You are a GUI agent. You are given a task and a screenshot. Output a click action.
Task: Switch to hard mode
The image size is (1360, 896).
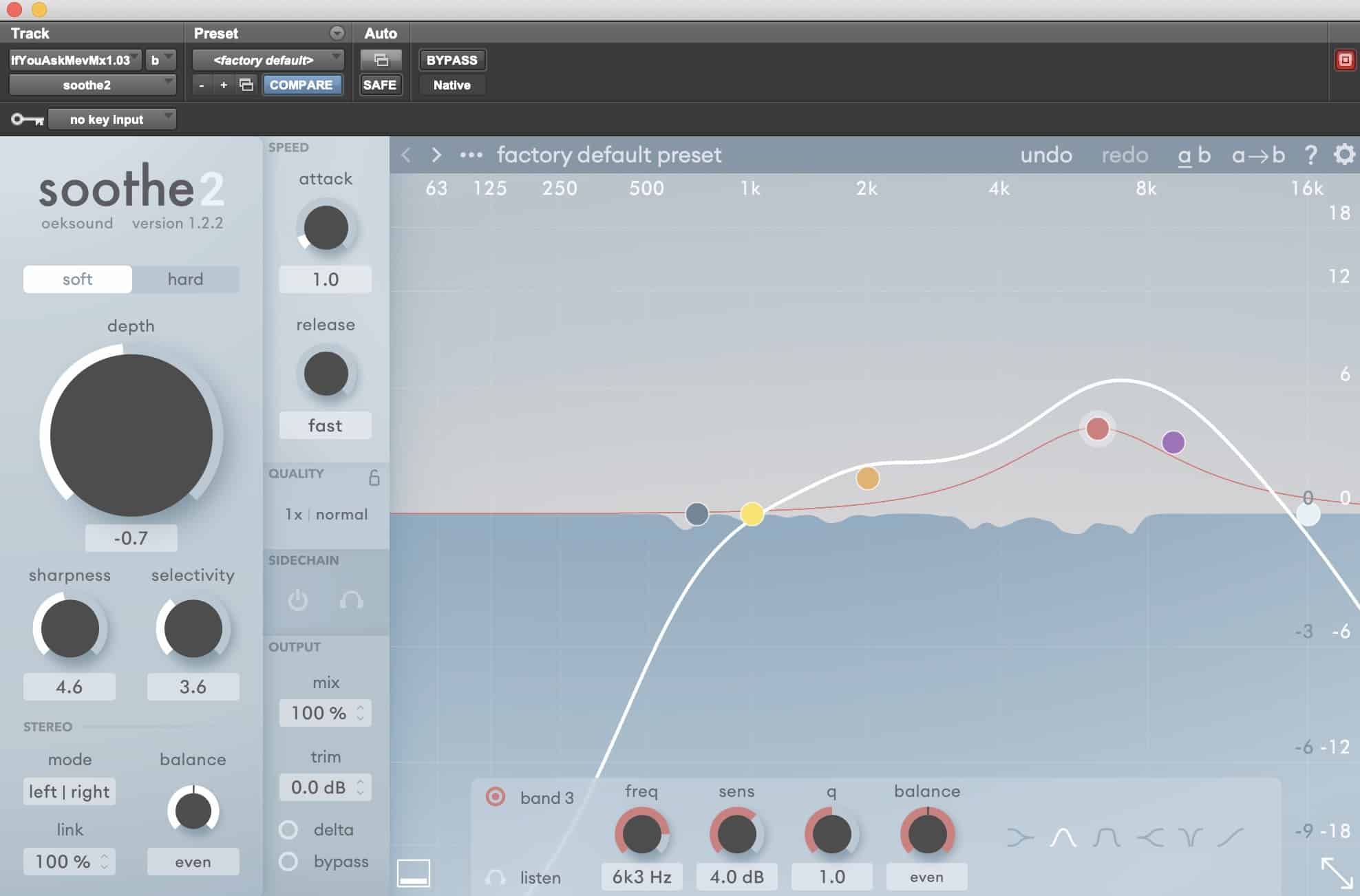(185, 279)
